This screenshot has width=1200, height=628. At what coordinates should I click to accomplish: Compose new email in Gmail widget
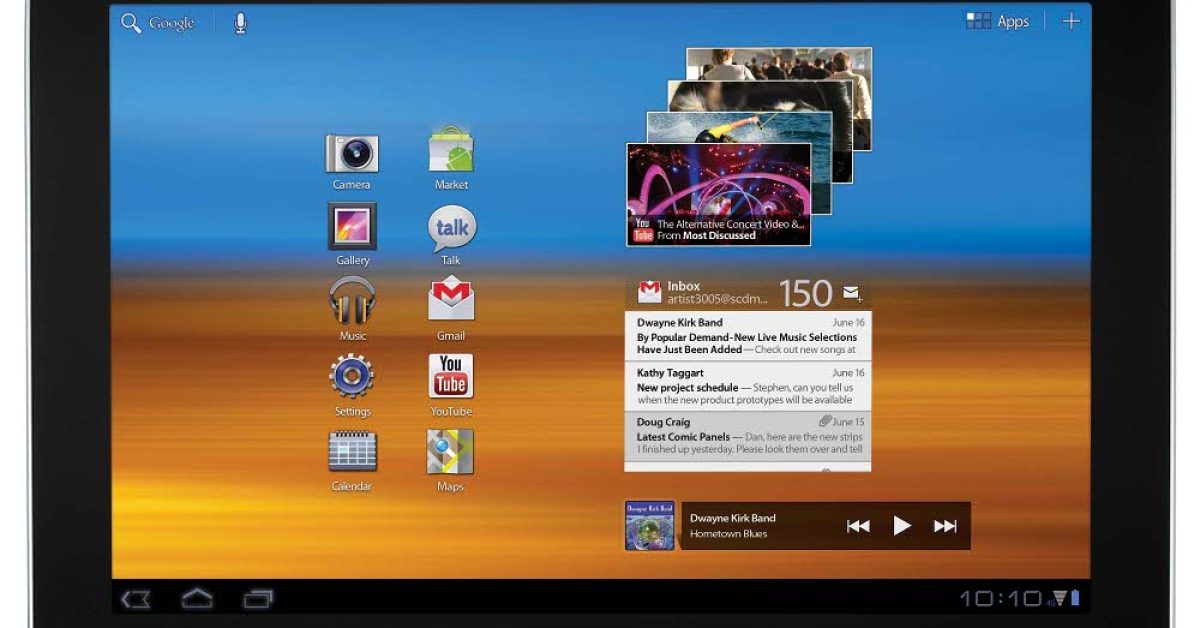[852, 293]
